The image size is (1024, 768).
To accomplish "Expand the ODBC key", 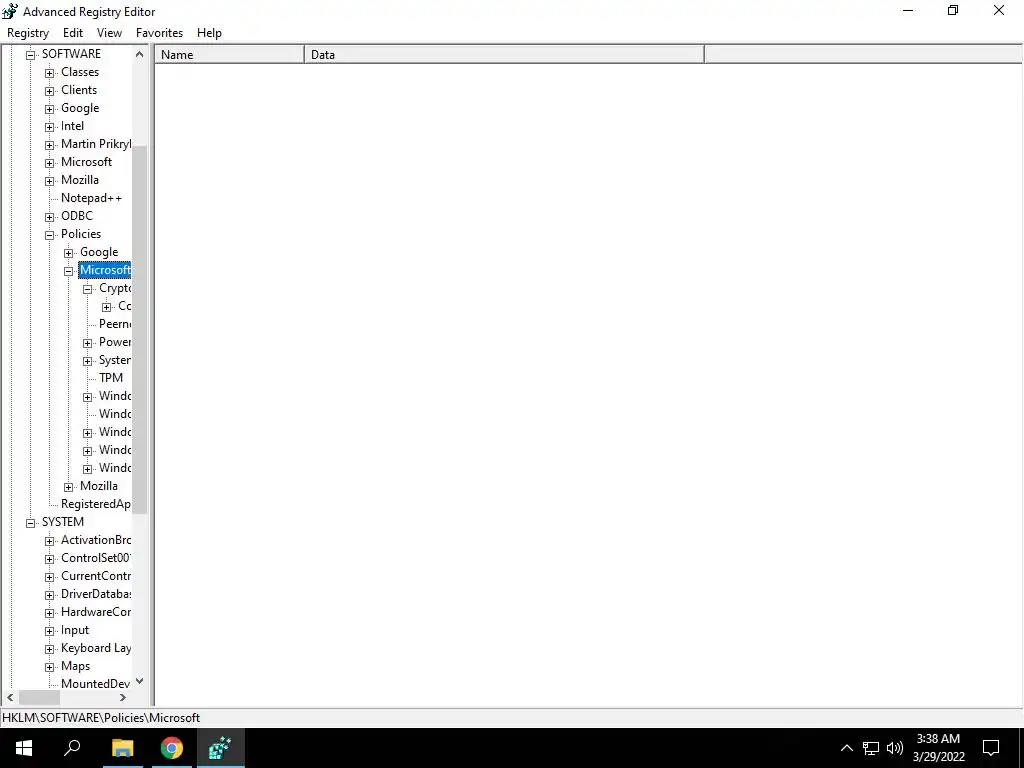I will [x=49, y=217].
